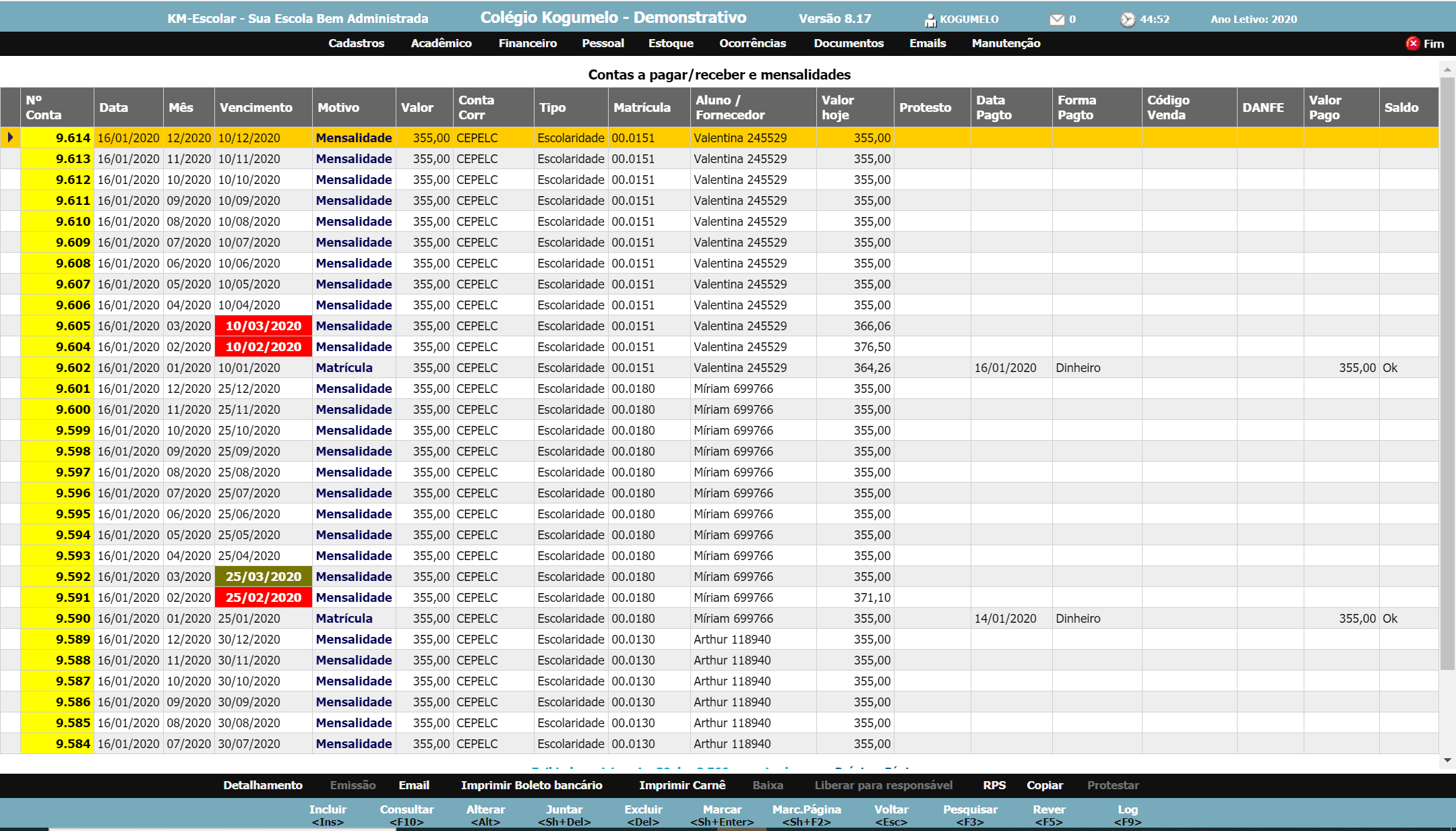The height and width of the screenshot is (831, 1456).
Task: Click the session timer clock icon
Action: point(1128,20)
